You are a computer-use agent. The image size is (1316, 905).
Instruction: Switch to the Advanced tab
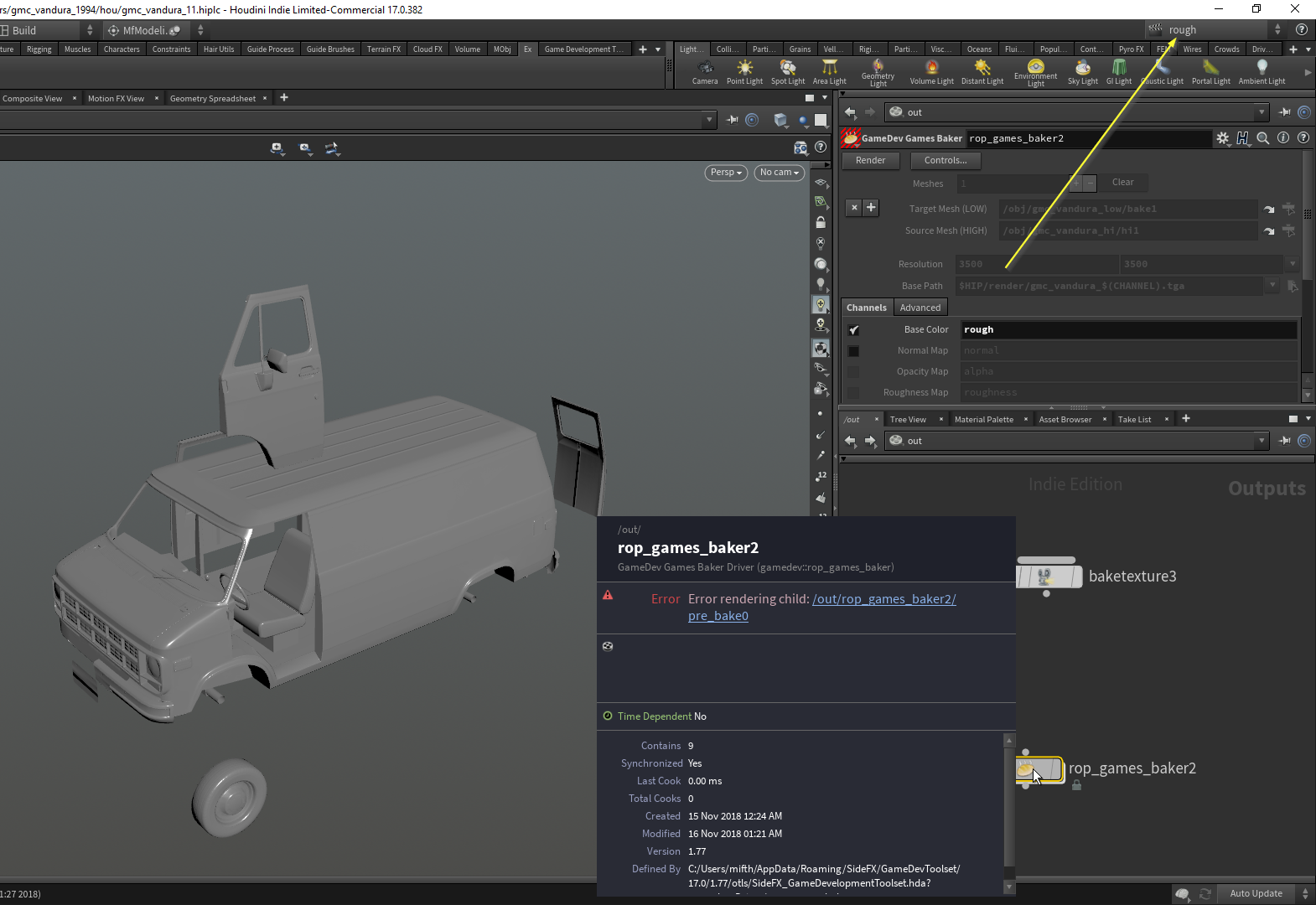(920, 308)
